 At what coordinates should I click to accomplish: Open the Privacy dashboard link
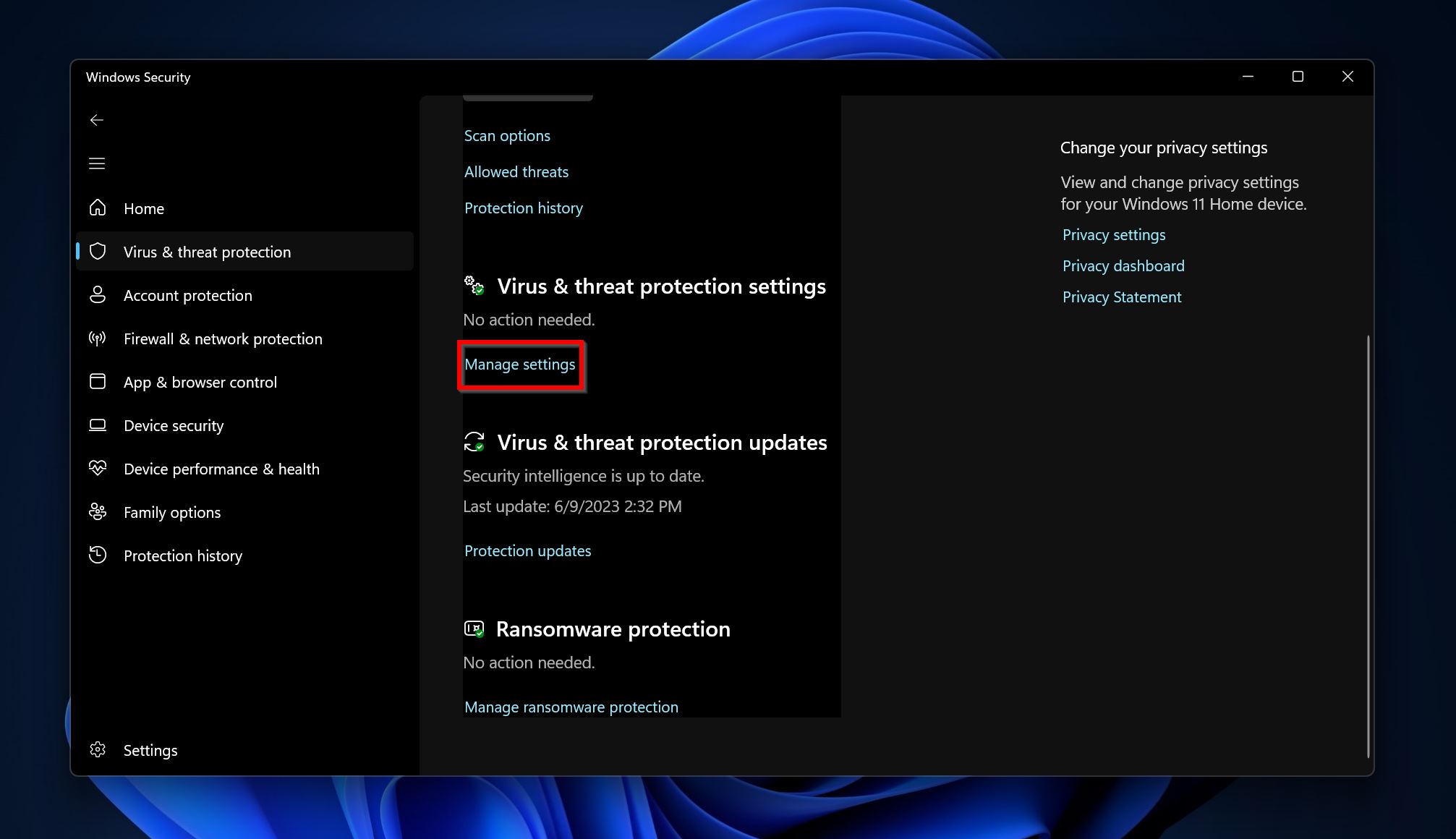tap(1122, 265)
